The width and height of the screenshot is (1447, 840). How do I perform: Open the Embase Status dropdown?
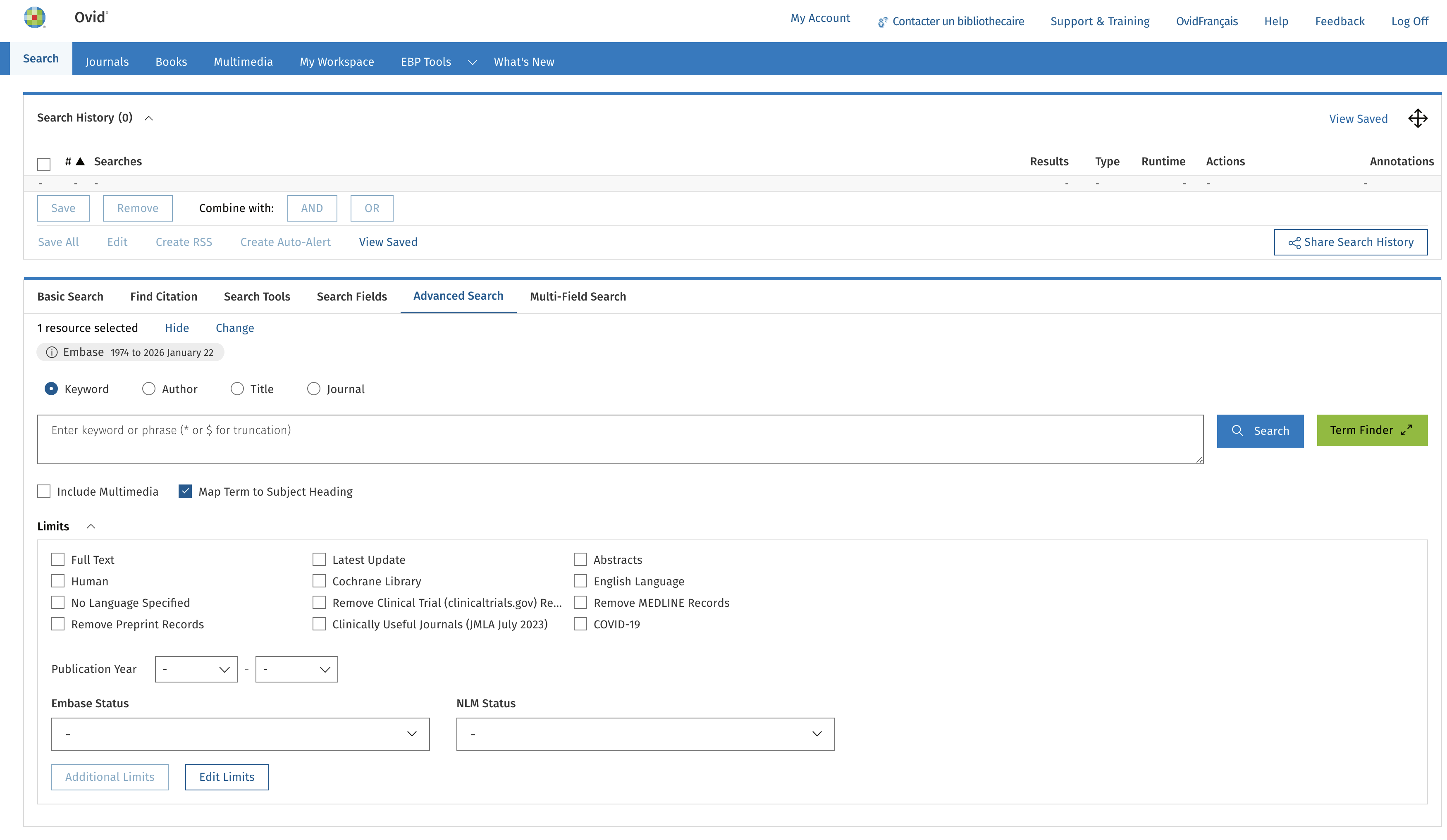(x=240, y=734)
